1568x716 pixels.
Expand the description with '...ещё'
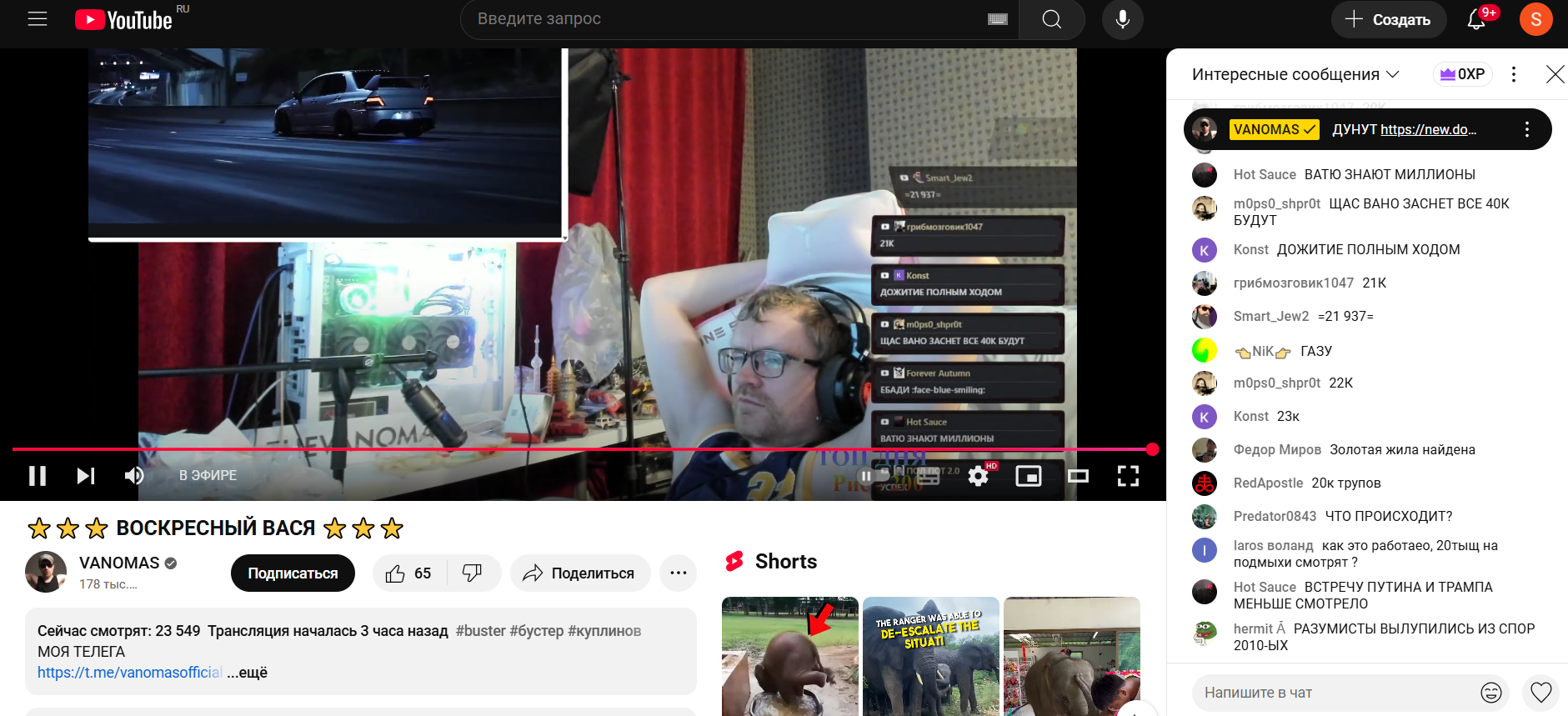pos(248,673)
